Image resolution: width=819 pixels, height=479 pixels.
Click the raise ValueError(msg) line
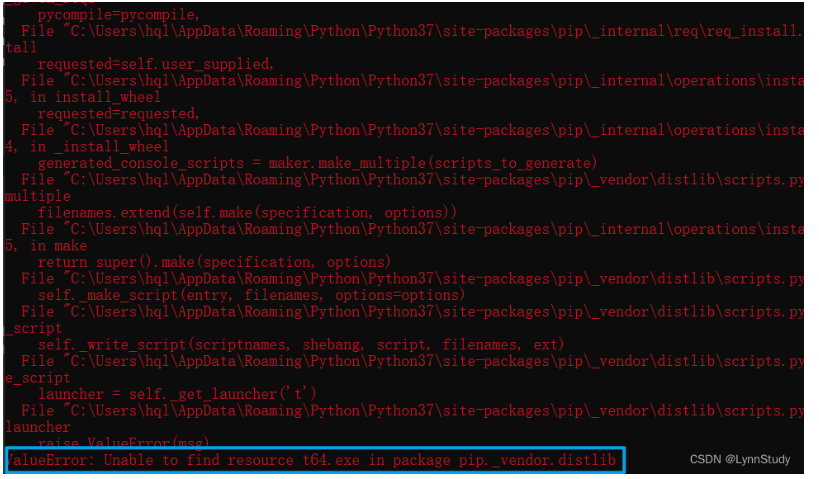point(123,443)
